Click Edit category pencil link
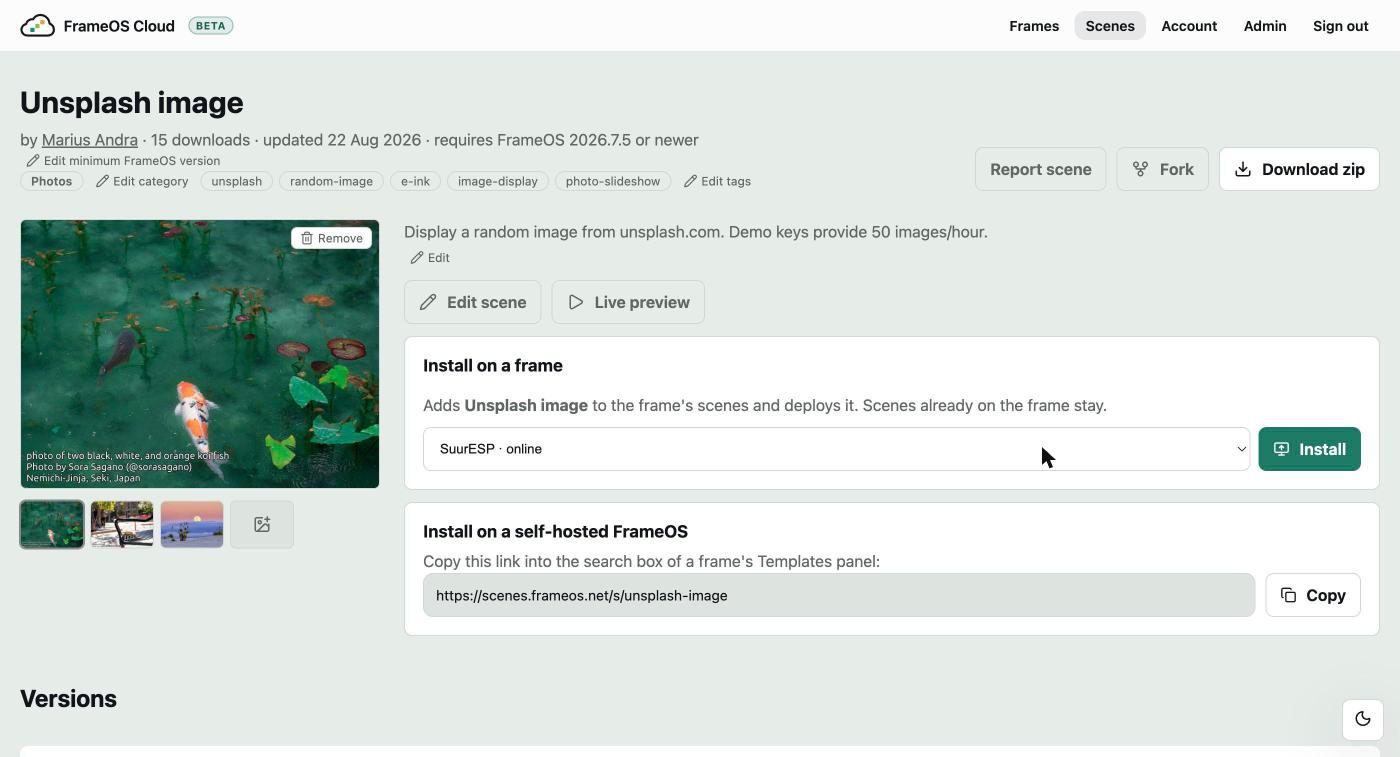1400x757 pixels. point(142,181)
